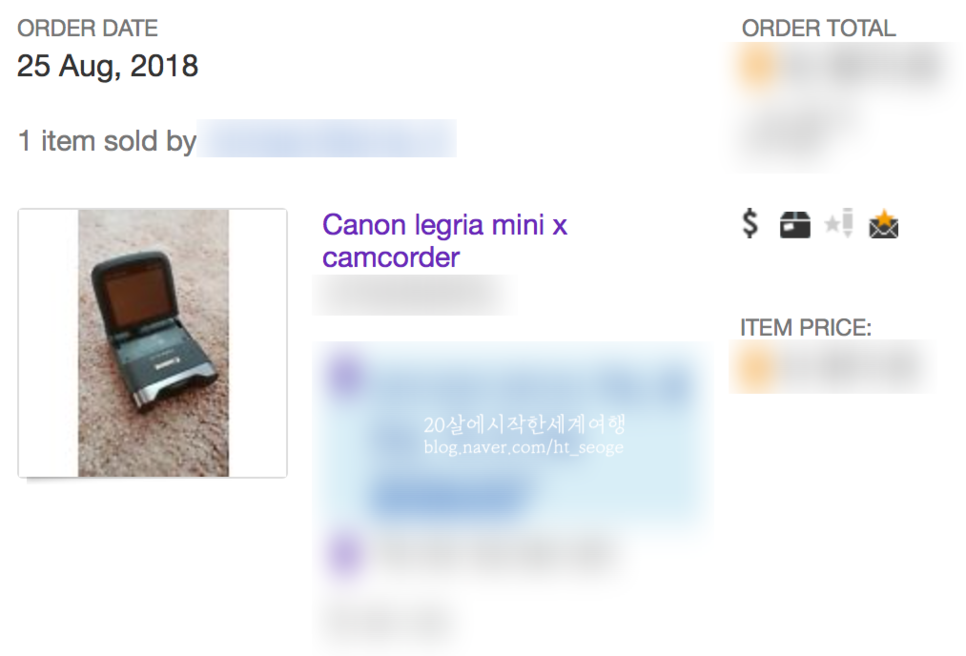This screenshot has height=656, width=966.
Task: Click the 25 Aug, 2018 date text
Action: click(x=108, y=66)
